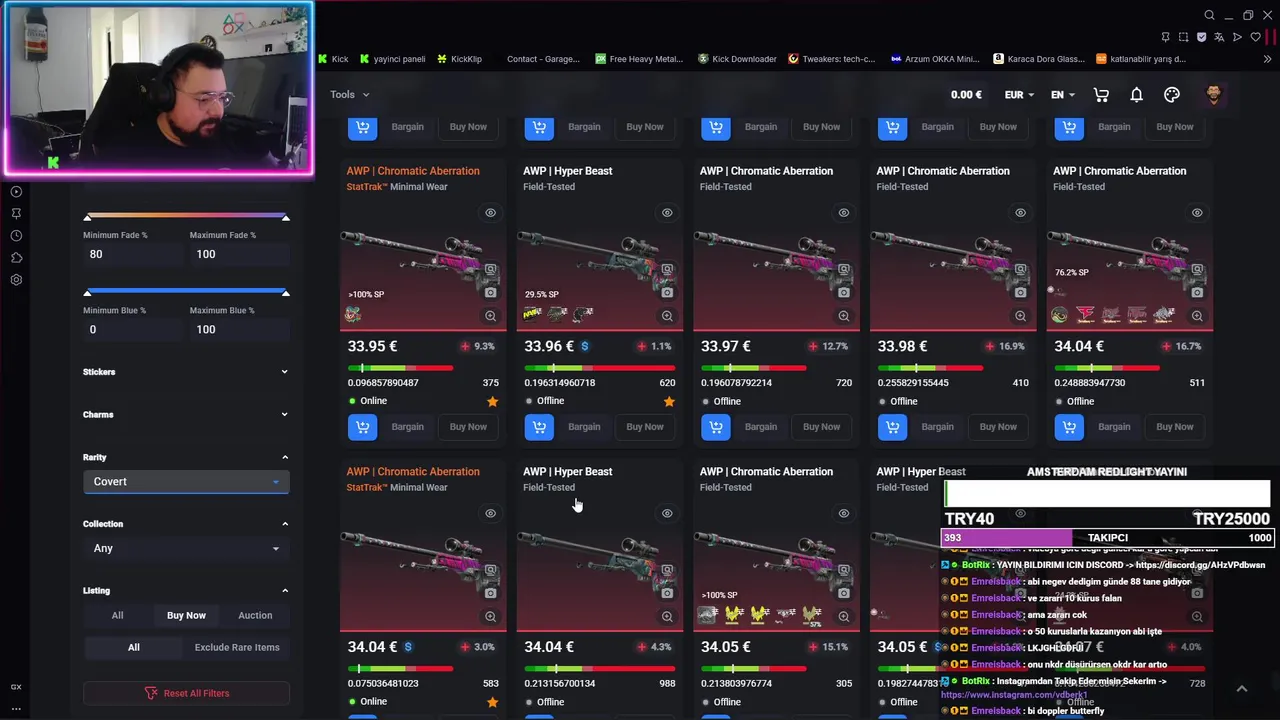
Task: Switch Listing filter to Auction
Action: point(255,615)
